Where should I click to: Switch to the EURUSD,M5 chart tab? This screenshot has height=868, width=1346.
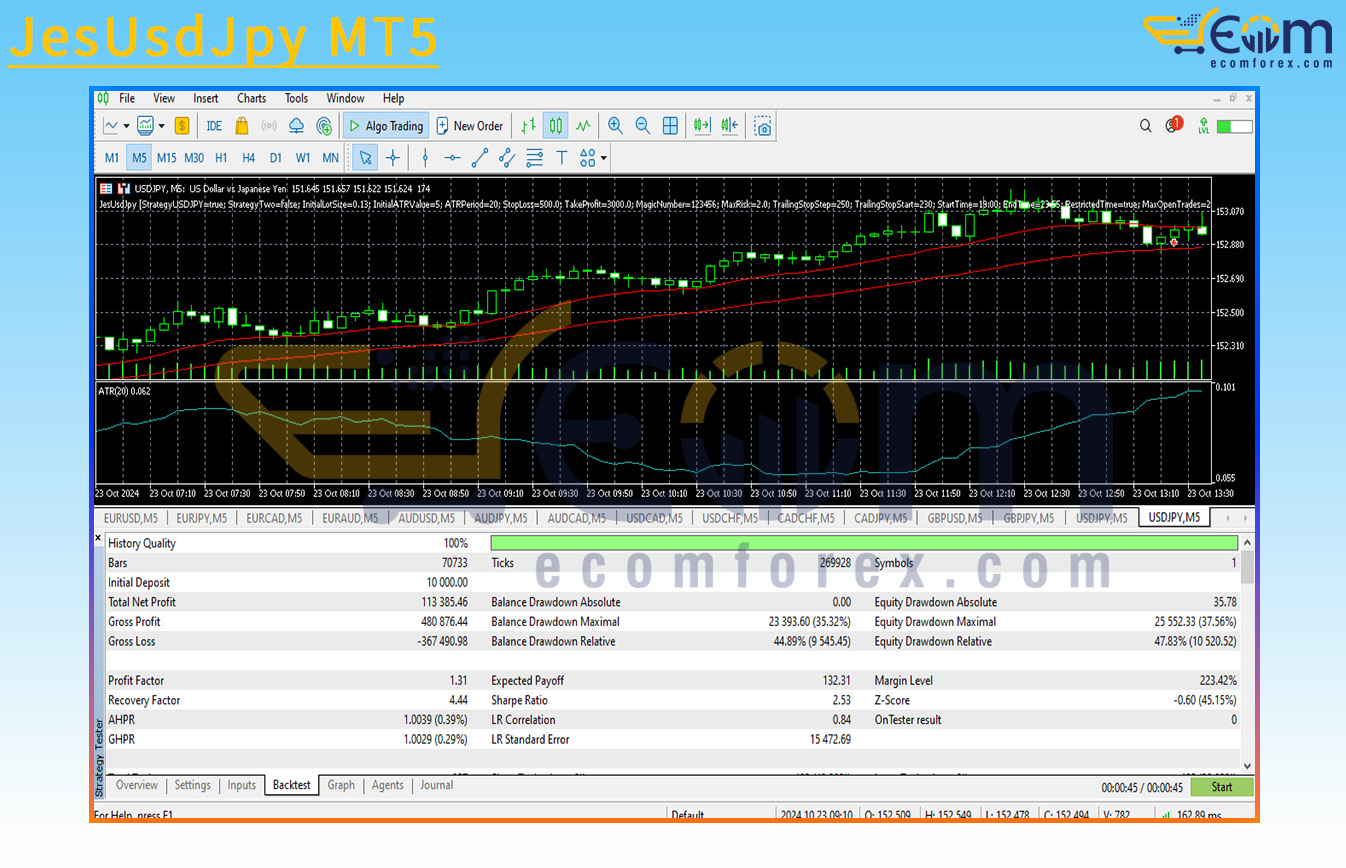(x=130, y=518)
